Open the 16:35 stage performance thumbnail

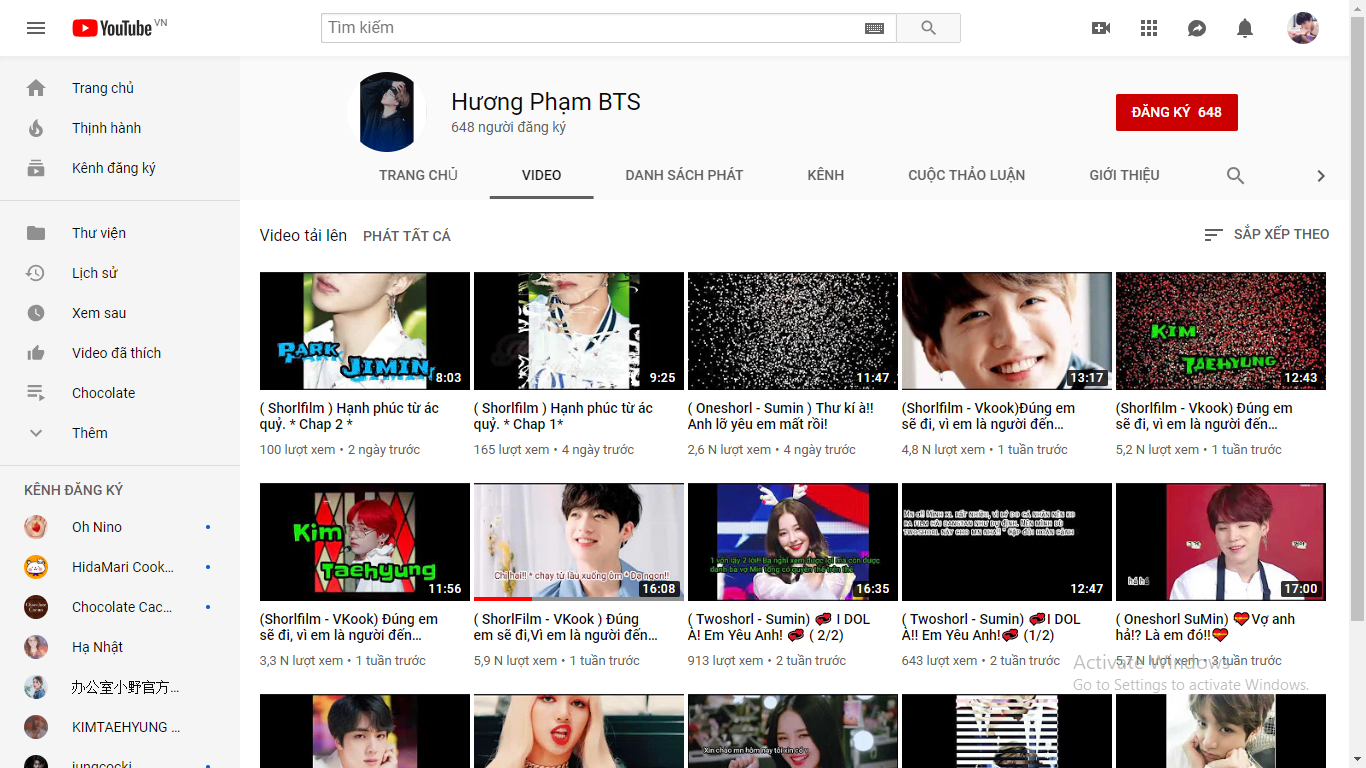click(793, 542)
